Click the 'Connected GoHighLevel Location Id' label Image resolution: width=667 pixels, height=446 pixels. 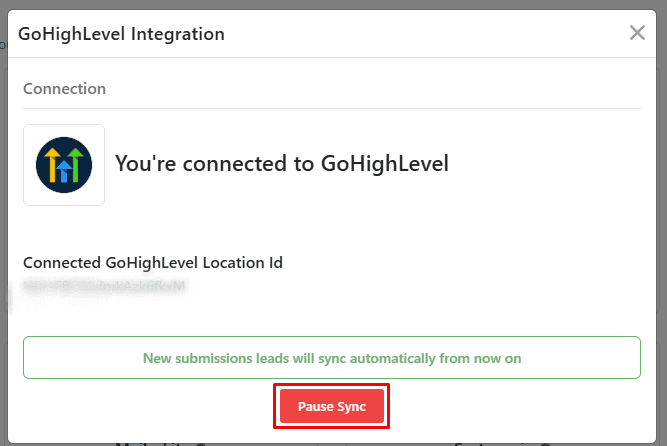[x=153, y=263]
